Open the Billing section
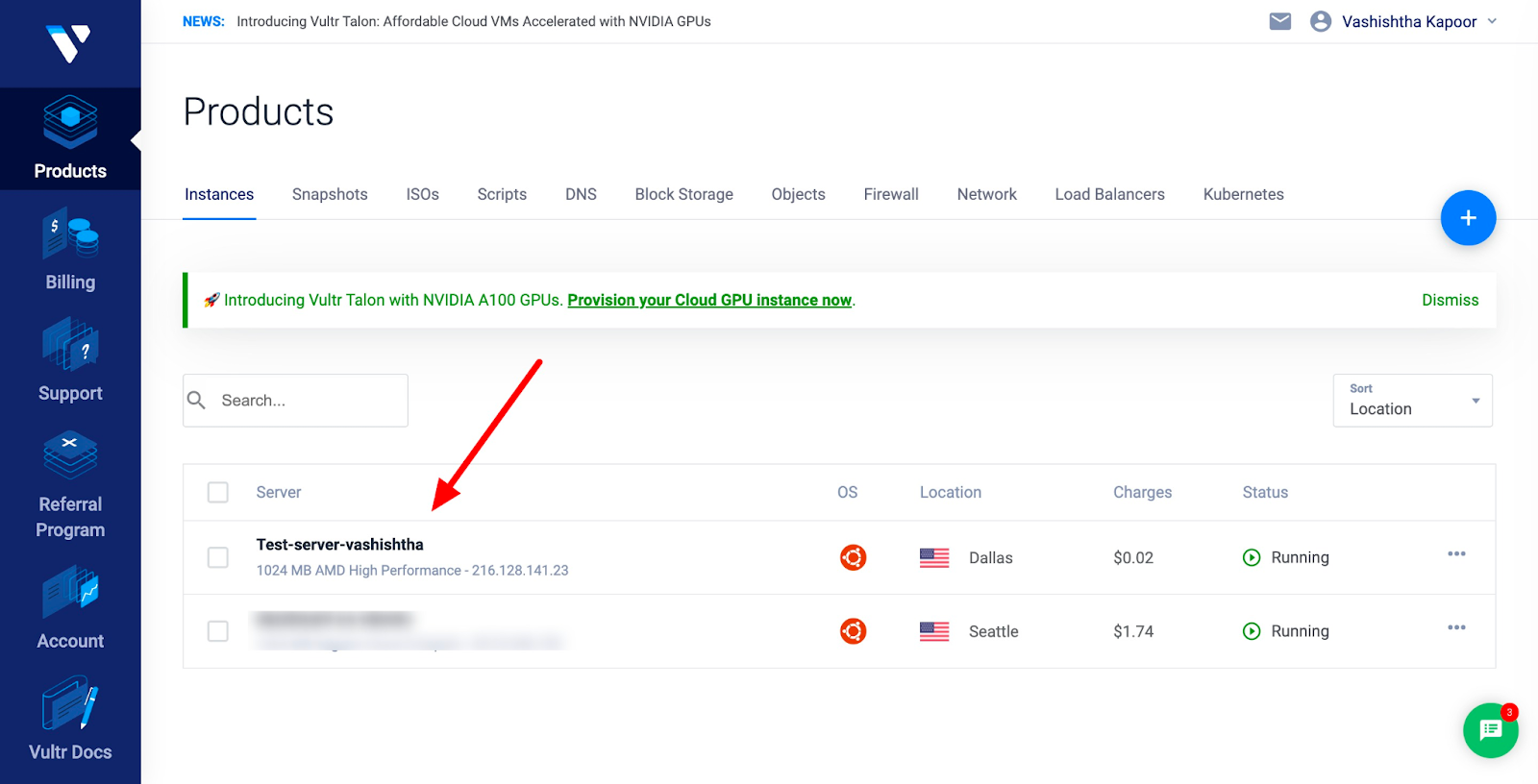 tap(70, 250)
